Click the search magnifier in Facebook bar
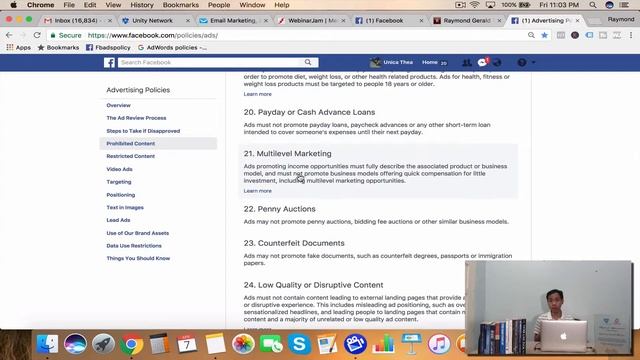 pos(308,62)
